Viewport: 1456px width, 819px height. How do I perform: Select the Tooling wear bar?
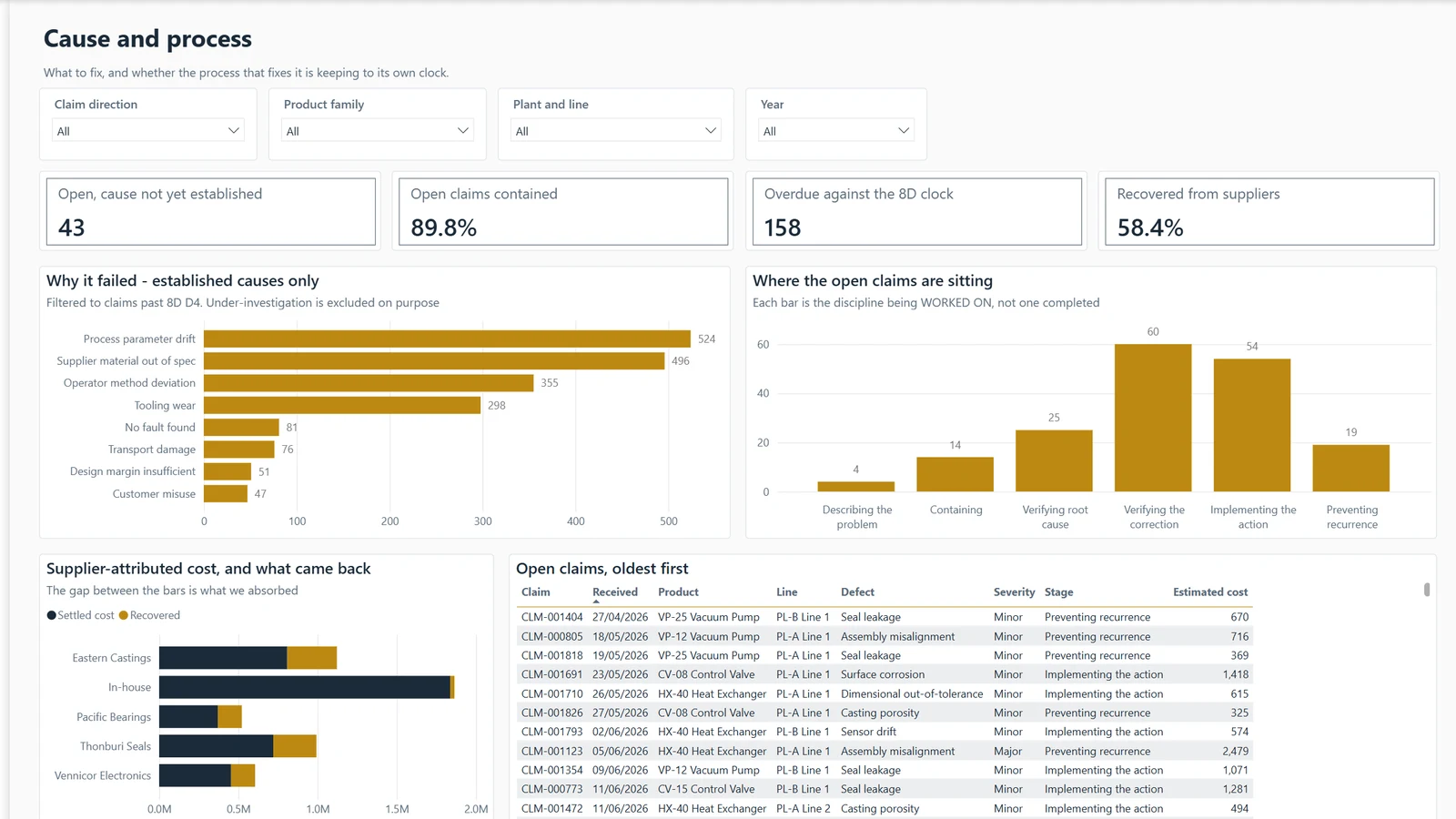[x=342, y=405]
